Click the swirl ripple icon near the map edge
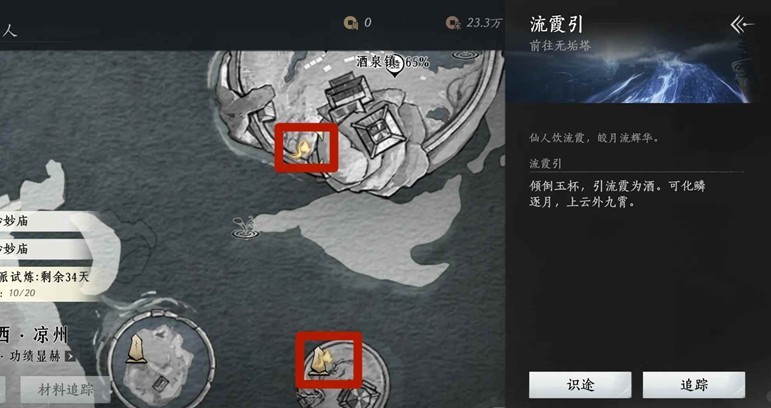 point(466,54)
